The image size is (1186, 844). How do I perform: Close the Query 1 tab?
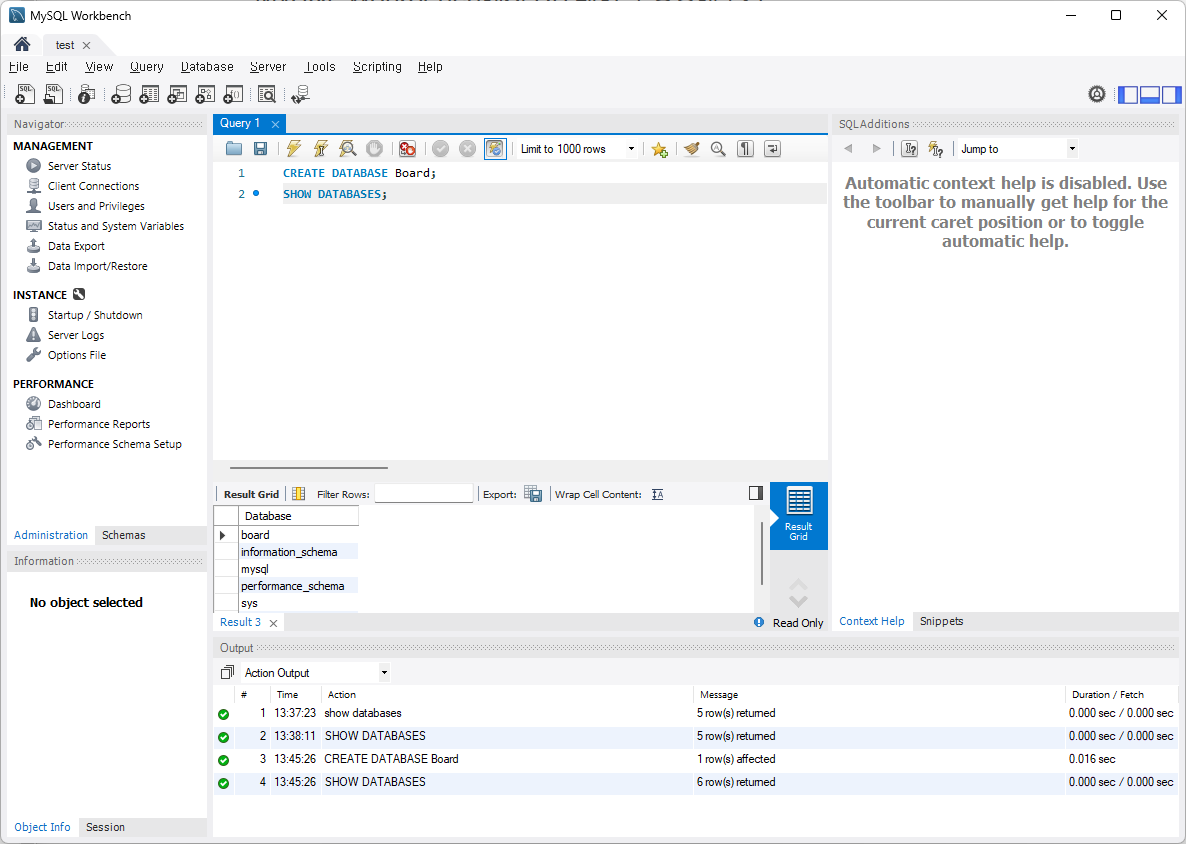coord(275,124)
